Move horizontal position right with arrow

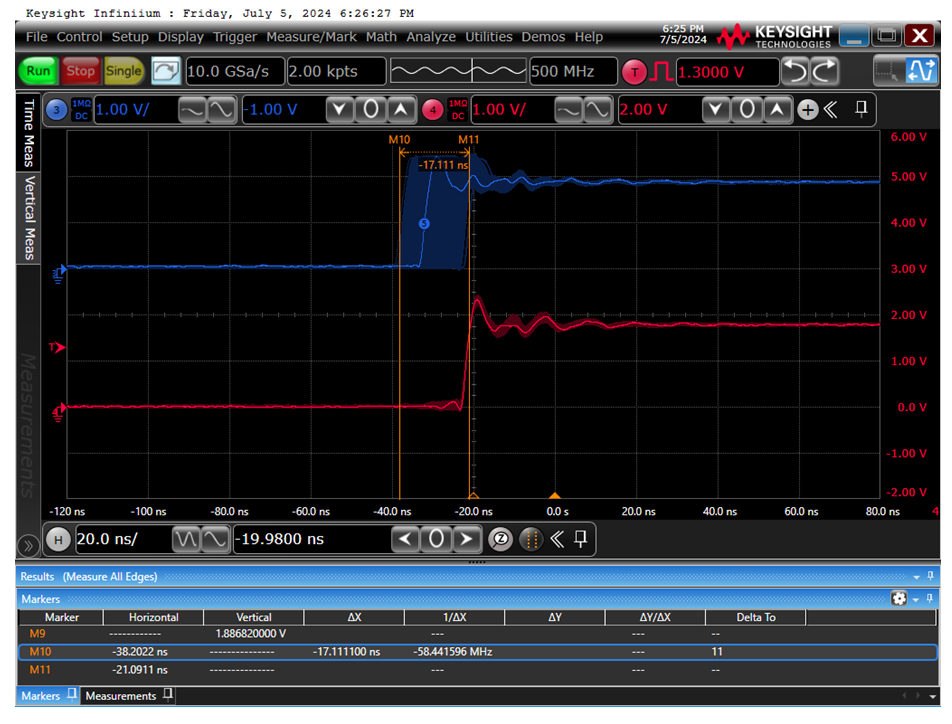[x=466, y=539]
